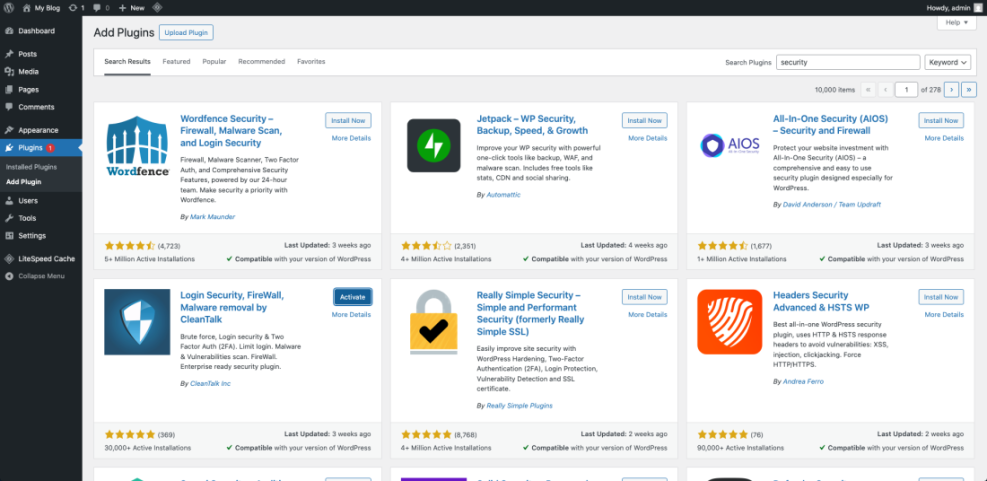This screenshot has width=987, height=481.
Task: Install Really Simple Security plugin
Action: click(x=645, y=297)
